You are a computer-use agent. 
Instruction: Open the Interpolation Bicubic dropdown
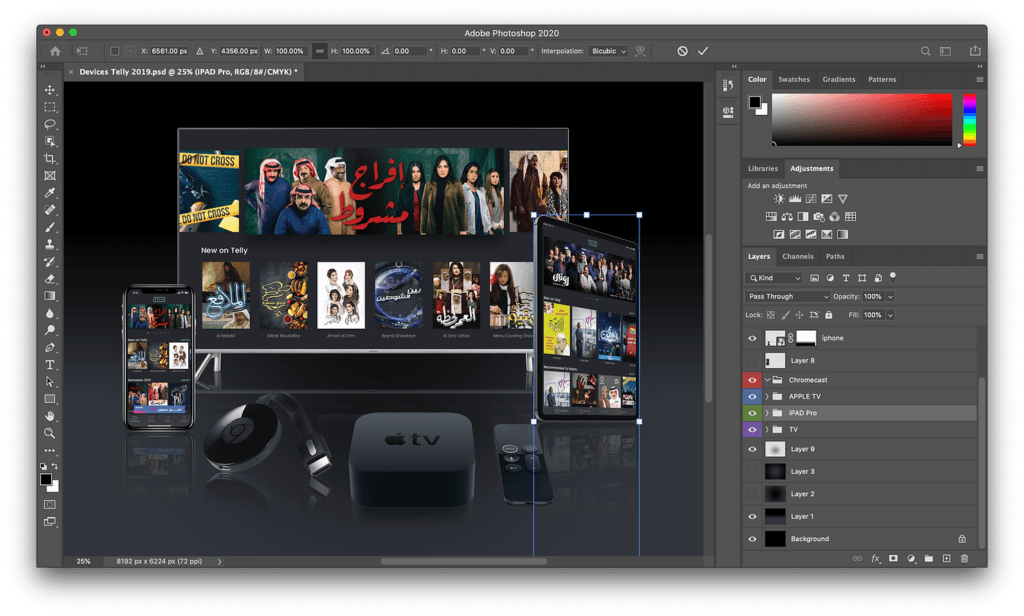pyautogui.click(x=609, y=51)
